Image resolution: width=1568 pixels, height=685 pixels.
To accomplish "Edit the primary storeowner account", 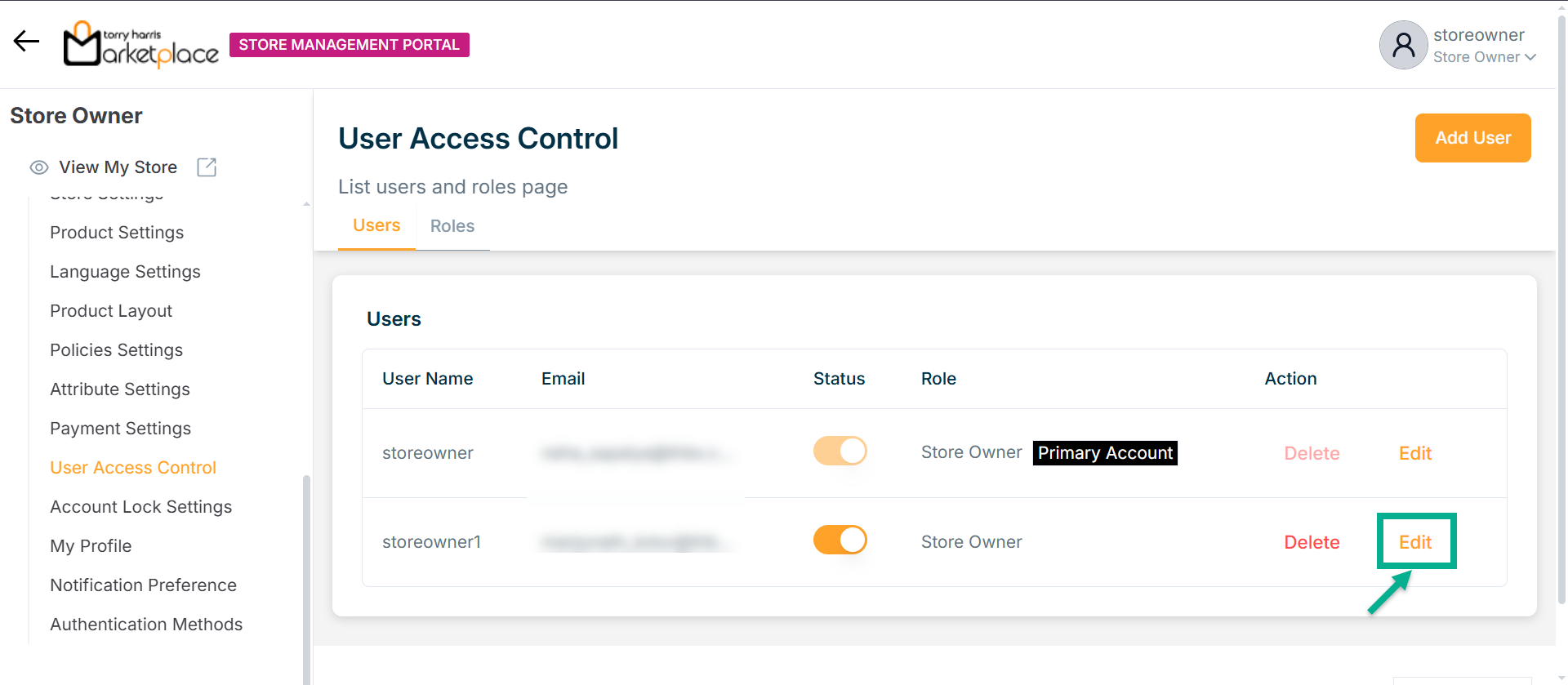I will point(1415,453).
